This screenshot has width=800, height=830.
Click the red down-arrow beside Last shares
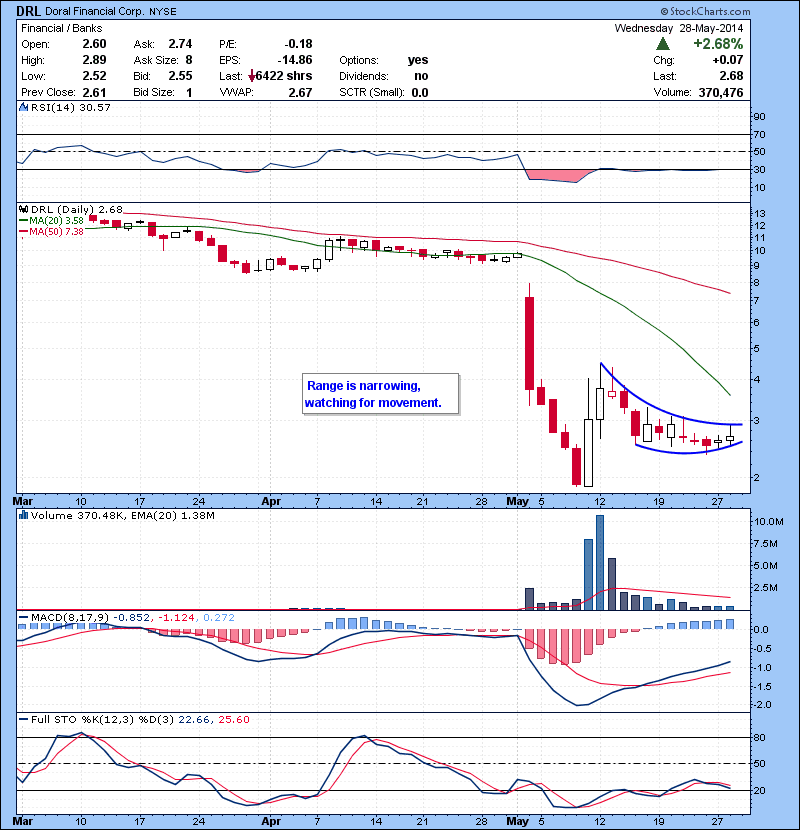point(251,76)
